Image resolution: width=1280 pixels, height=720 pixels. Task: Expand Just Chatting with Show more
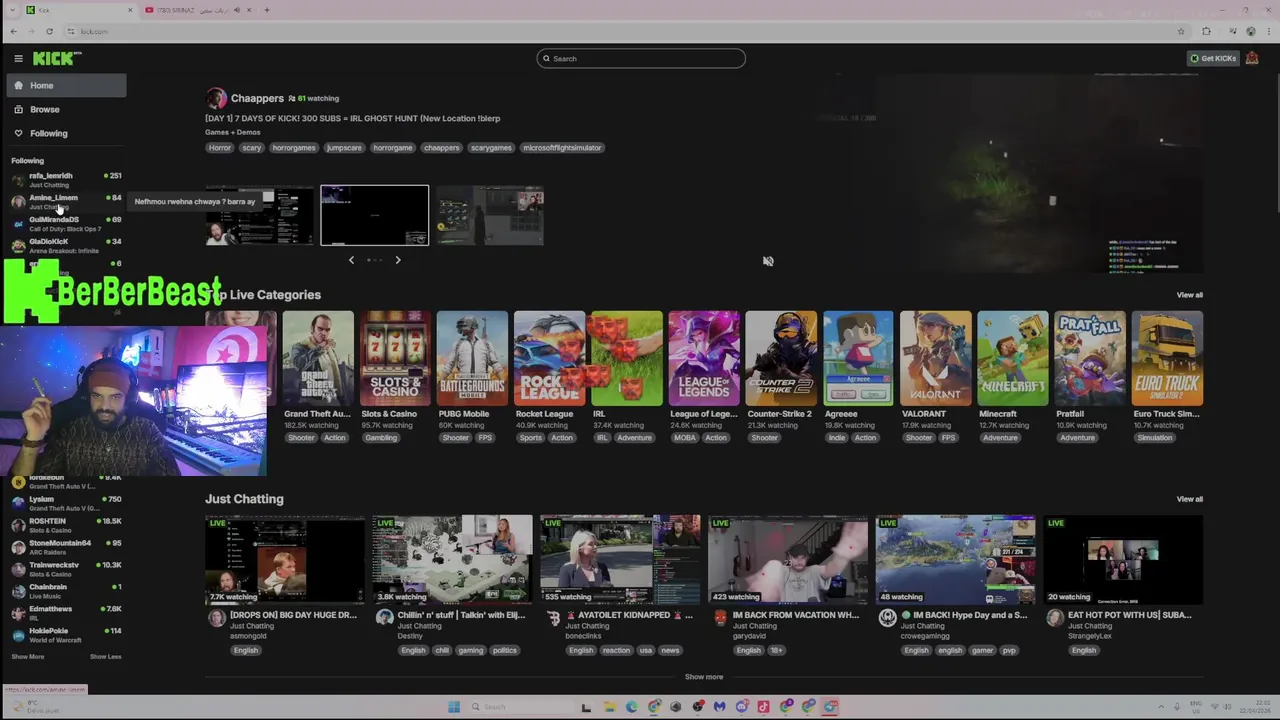pos(704,677)
